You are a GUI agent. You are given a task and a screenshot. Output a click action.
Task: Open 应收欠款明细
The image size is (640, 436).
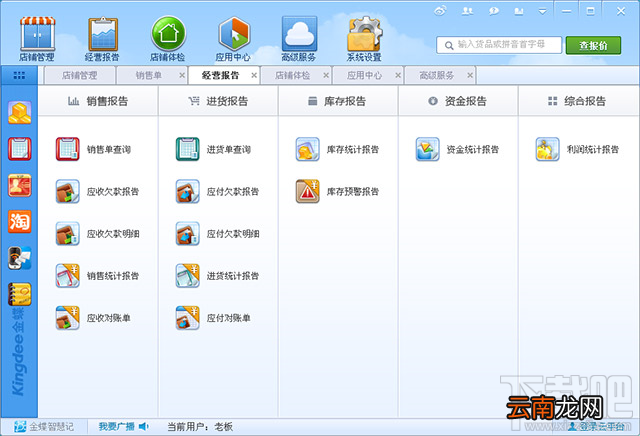coord(98,234)
